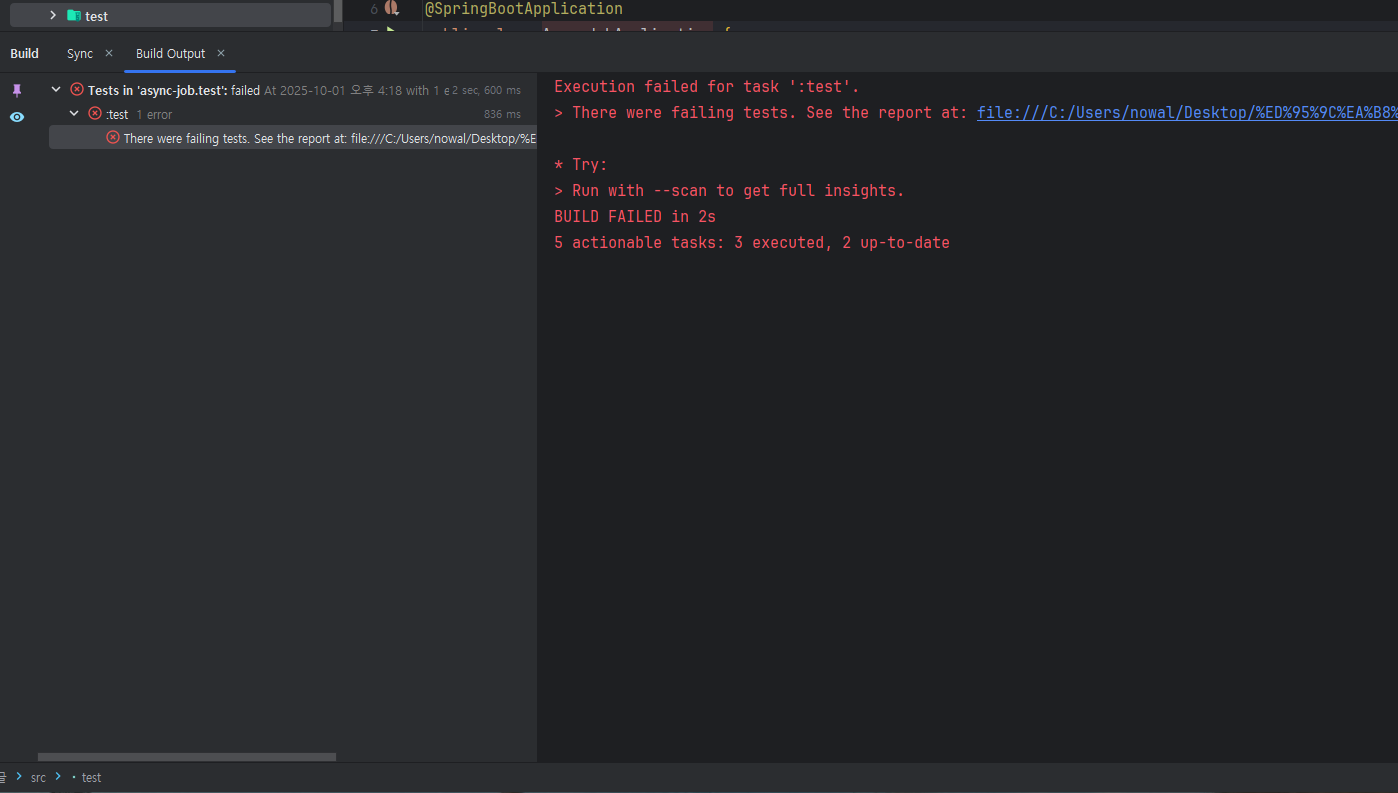Click the build tree horizontal scrollbar
Viewport: 1398px width, 793px height.
(186, 757)
